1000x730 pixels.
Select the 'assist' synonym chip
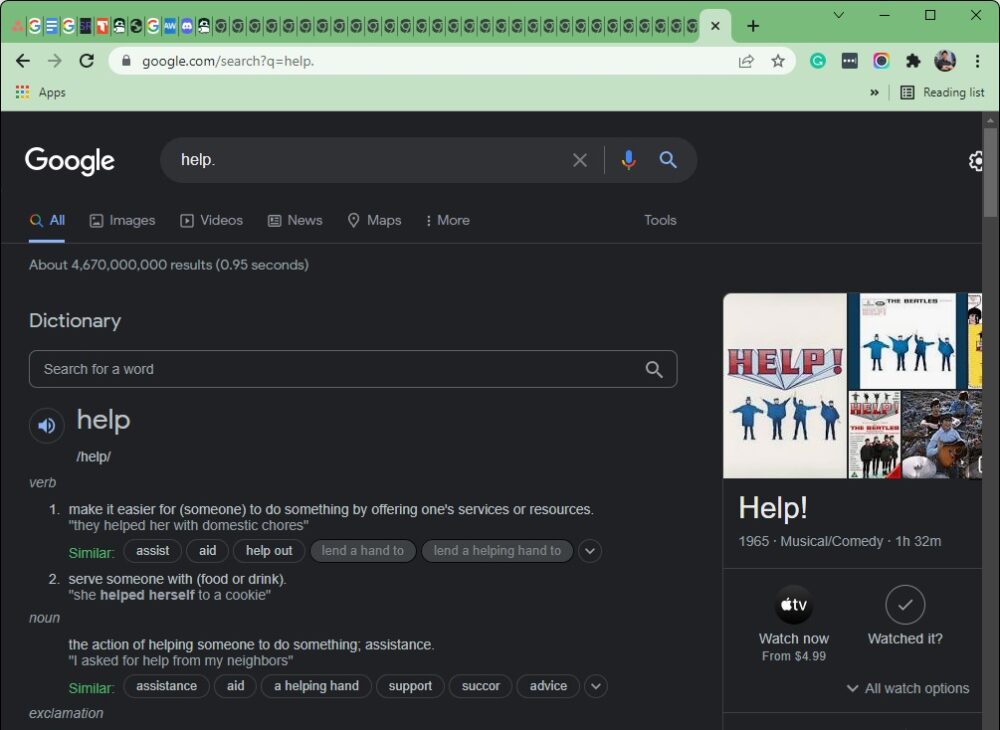[x=152, y=551]
